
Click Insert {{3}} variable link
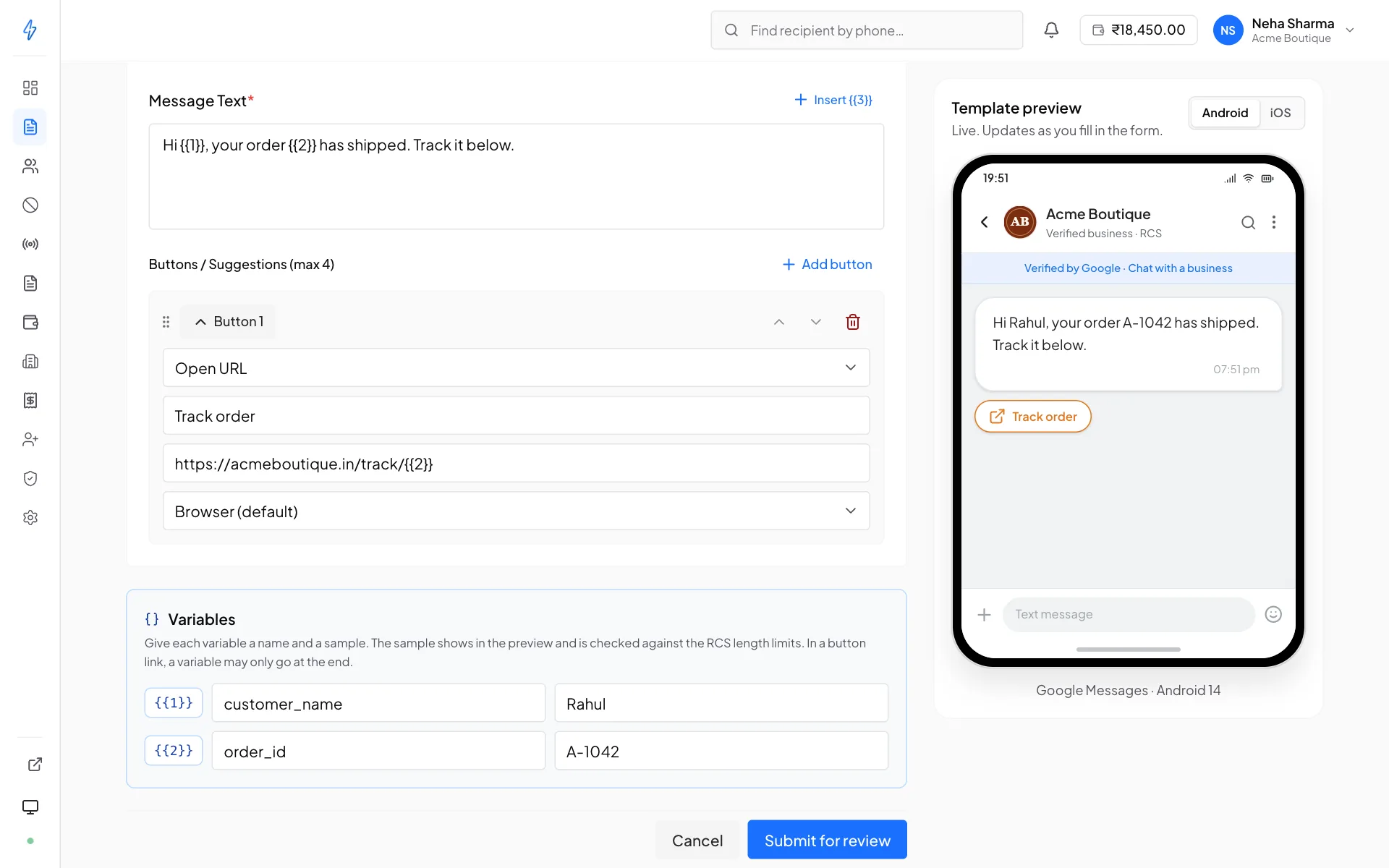pos(833,100)
